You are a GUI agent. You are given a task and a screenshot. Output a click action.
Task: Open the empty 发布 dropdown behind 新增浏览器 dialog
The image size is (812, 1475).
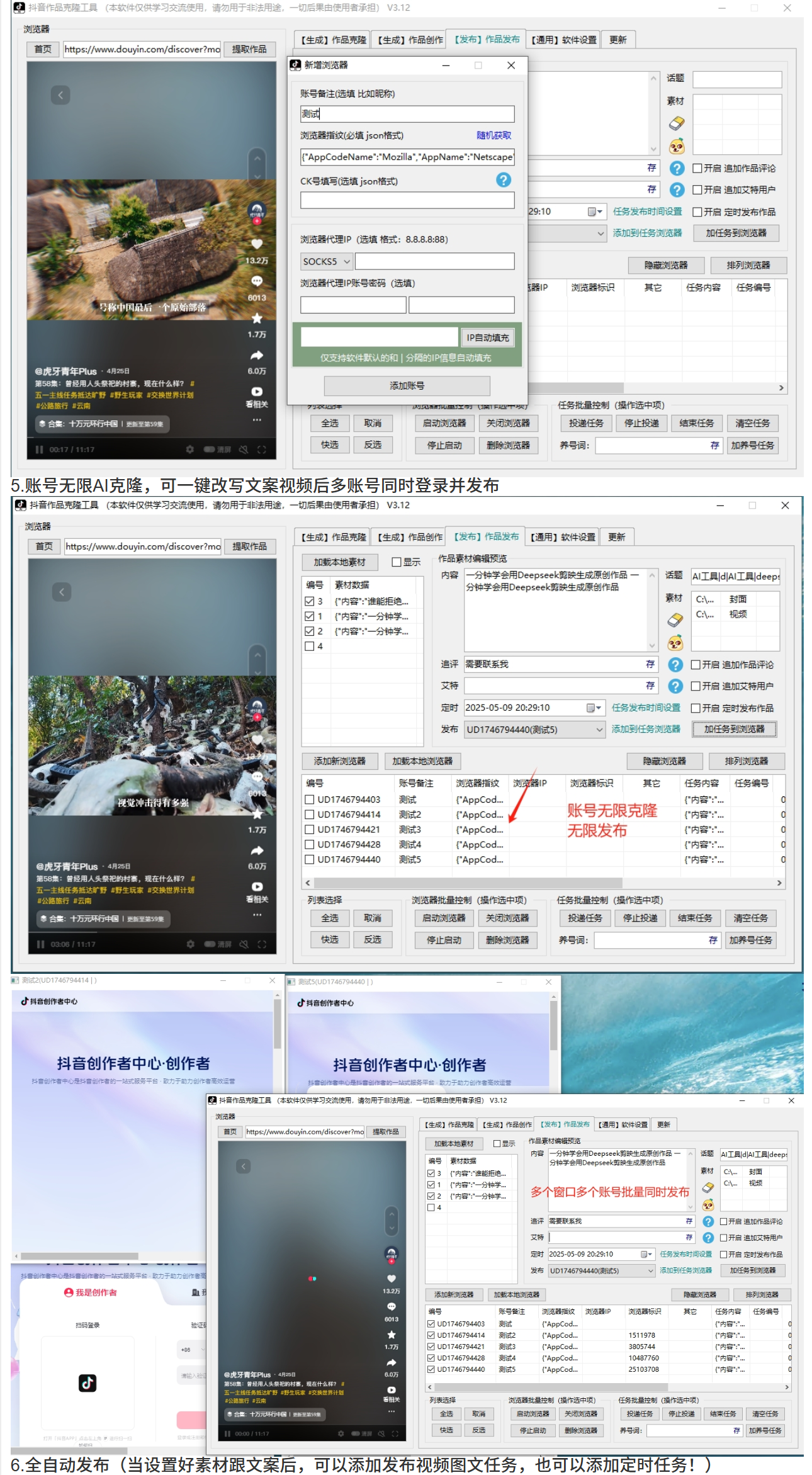(x=567, y=233)
